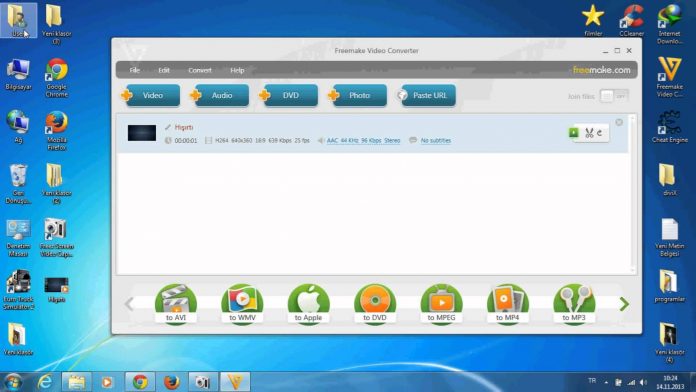Add a video with the Video button
Image resolution: width=696 pixels, height=392 pixels.
coord(151,95)
